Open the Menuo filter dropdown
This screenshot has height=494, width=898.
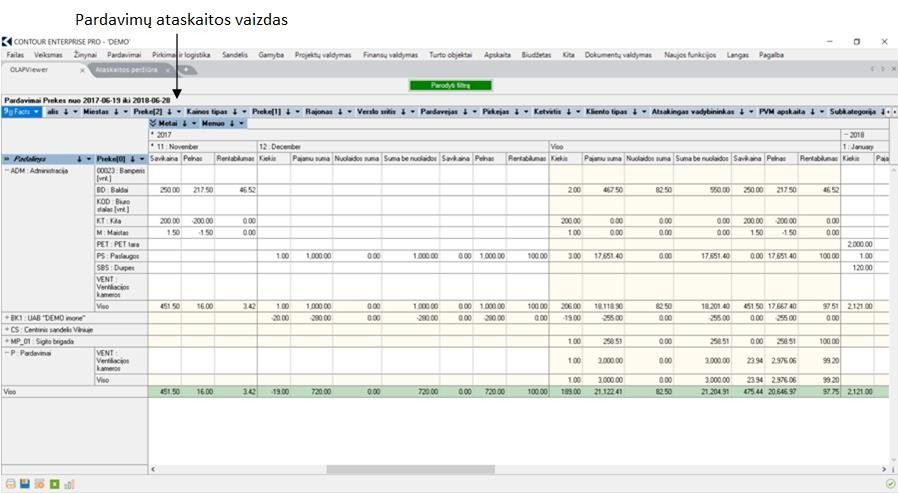(241, 124)
